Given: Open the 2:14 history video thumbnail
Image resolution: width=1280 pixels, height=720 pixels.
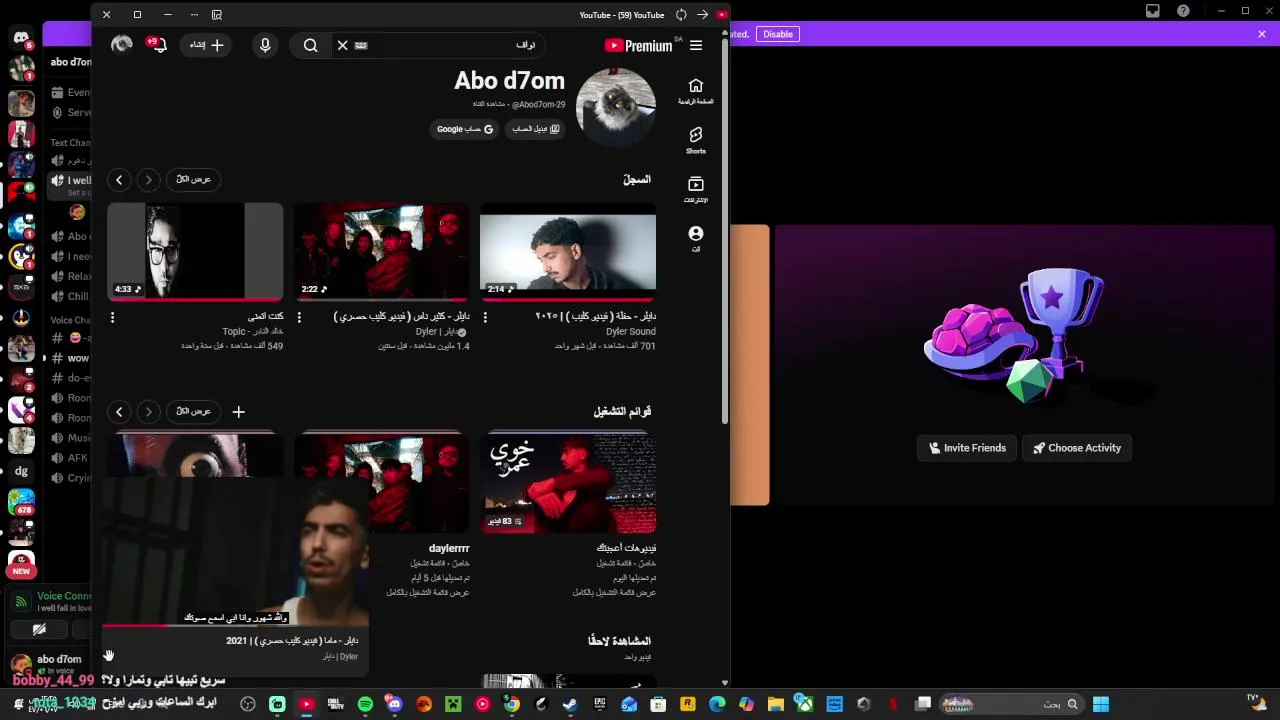Looking at the screenshot, I should [x=568, y=252].
